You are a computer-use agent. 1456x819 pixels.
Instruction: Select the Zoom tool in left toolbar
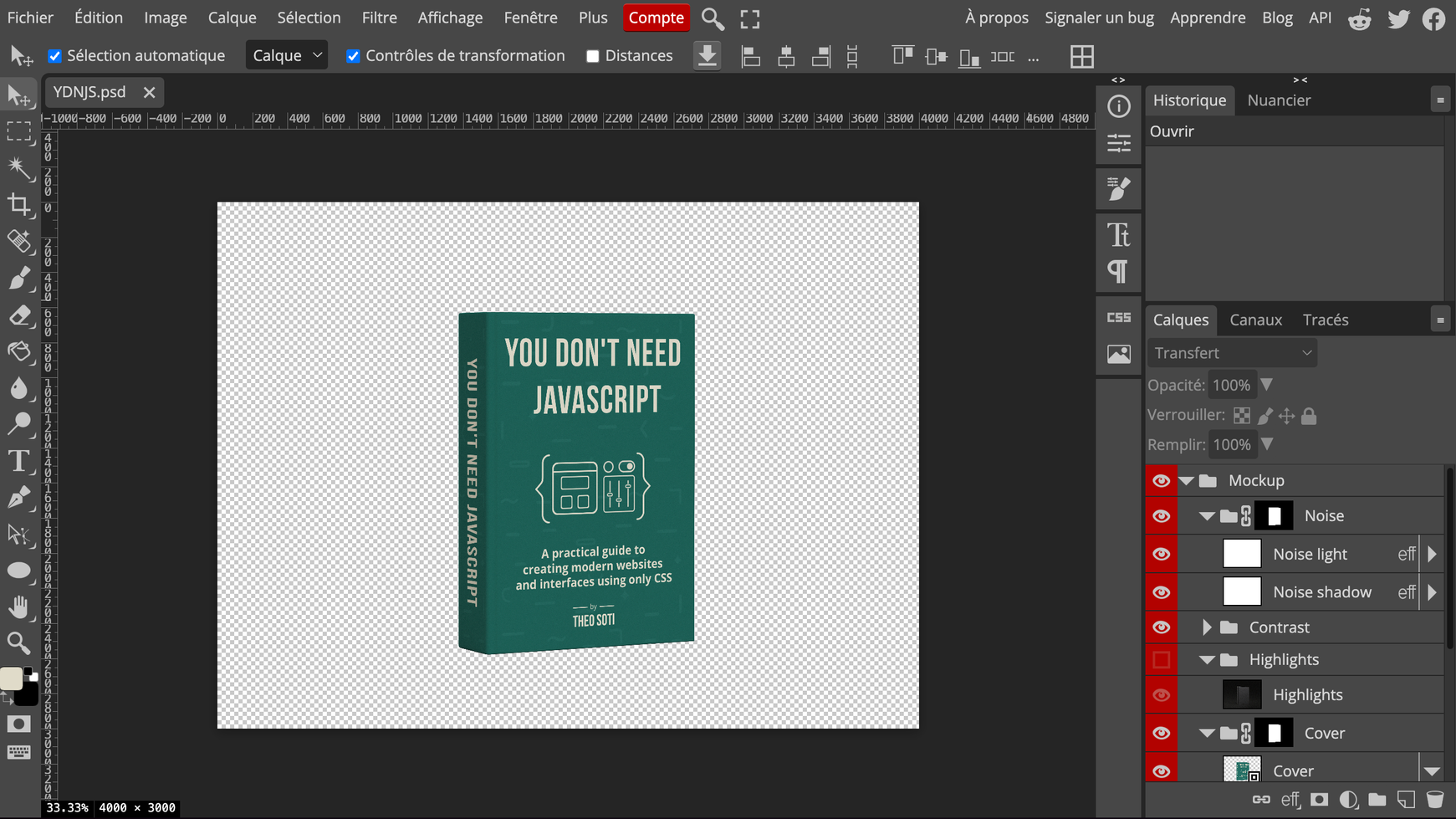[19, 642]
